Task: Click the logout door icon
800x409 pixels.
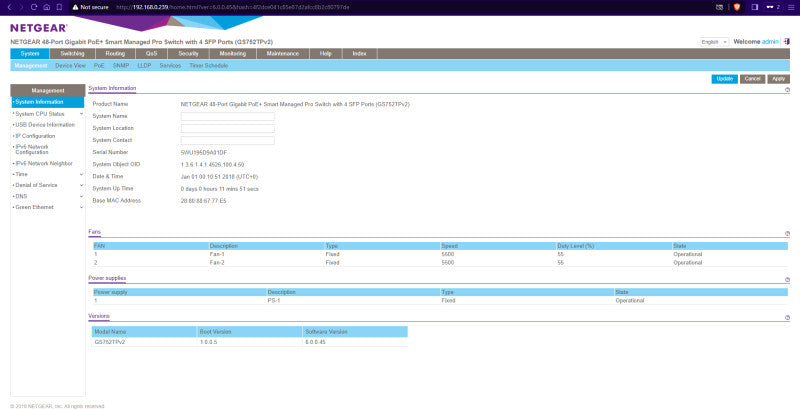Action: (787, 41)
